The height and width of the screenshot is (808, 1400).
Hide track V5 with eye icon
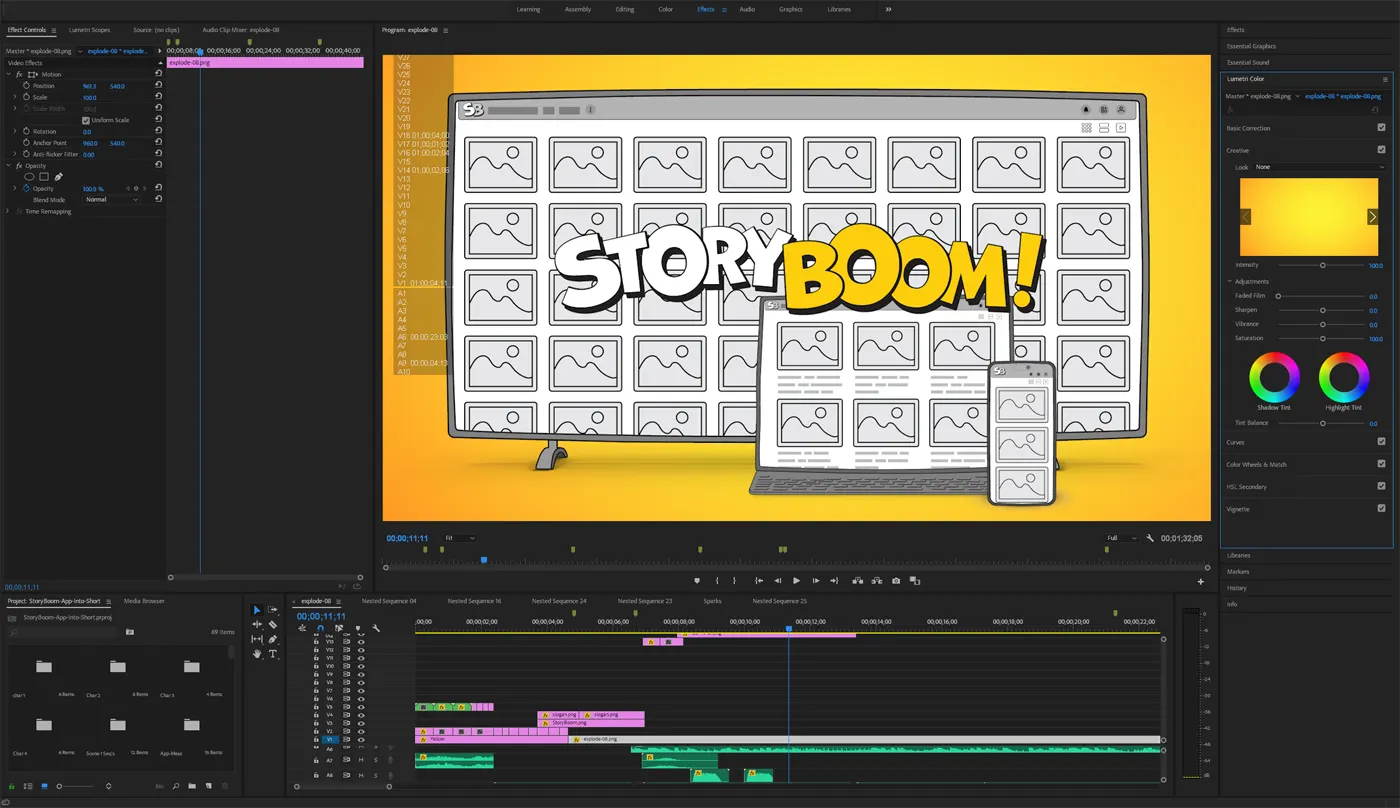[361, 707]
